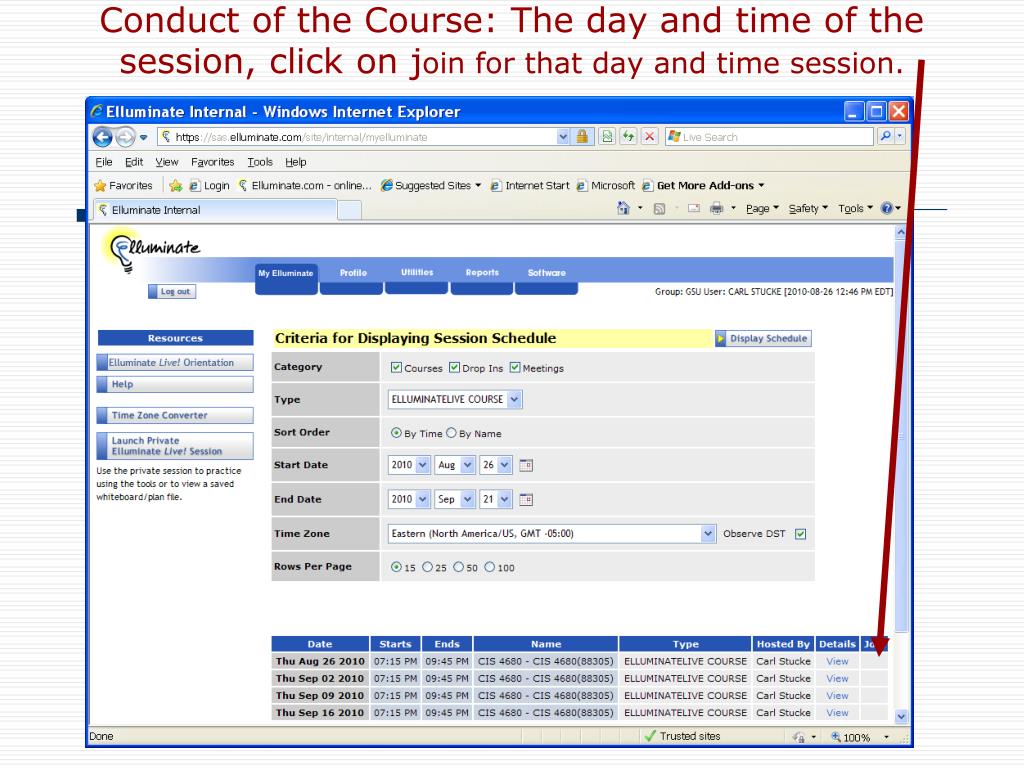
Task: Select the By Name sort order radio
Action: (451, 433)
